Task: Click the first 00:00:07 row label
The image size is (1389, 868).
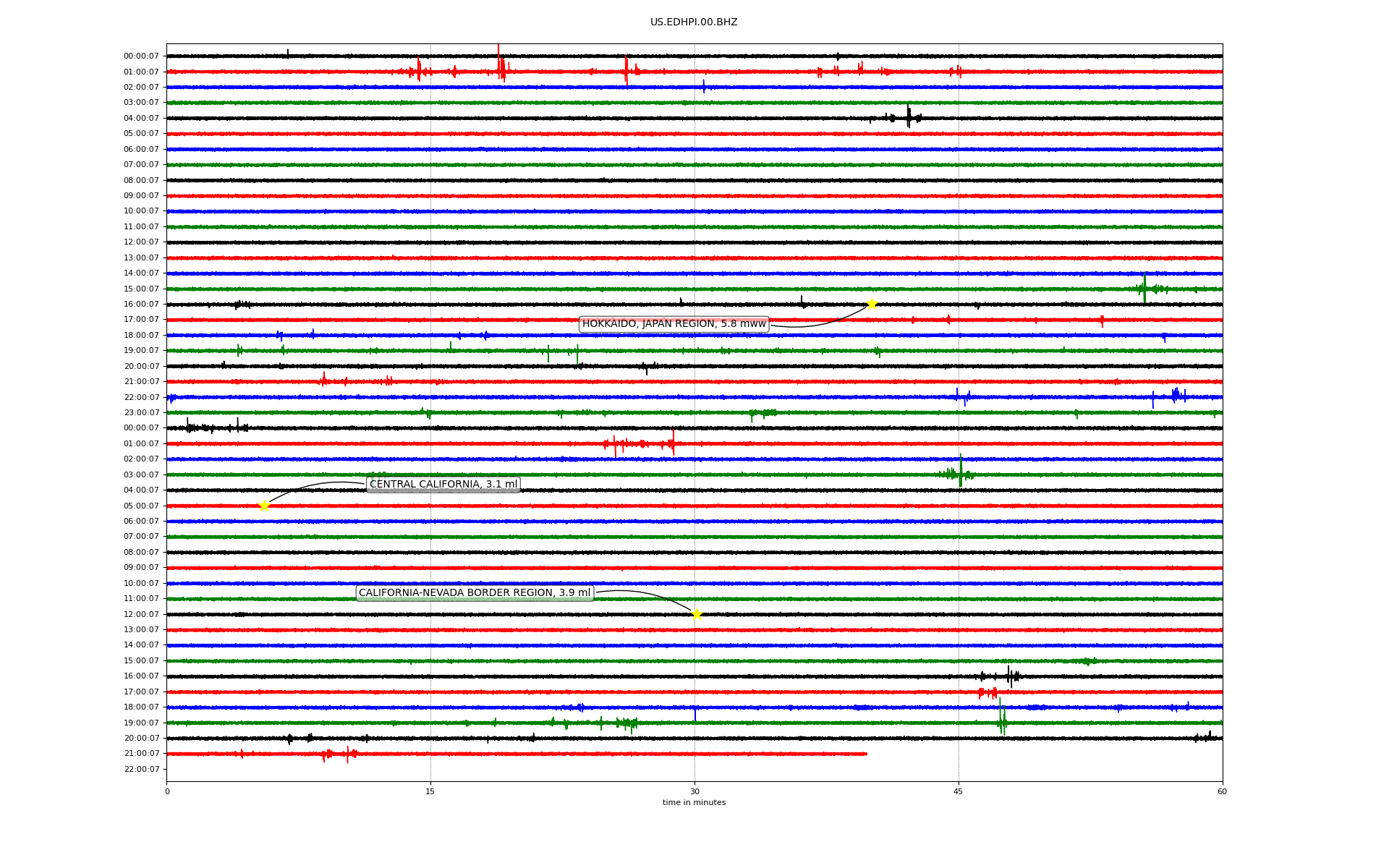Action: tap(141, 56)
